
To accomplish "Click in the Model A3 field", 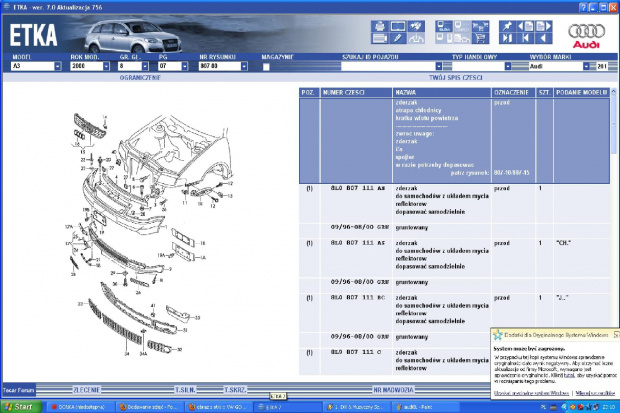I will coord(32,66).
